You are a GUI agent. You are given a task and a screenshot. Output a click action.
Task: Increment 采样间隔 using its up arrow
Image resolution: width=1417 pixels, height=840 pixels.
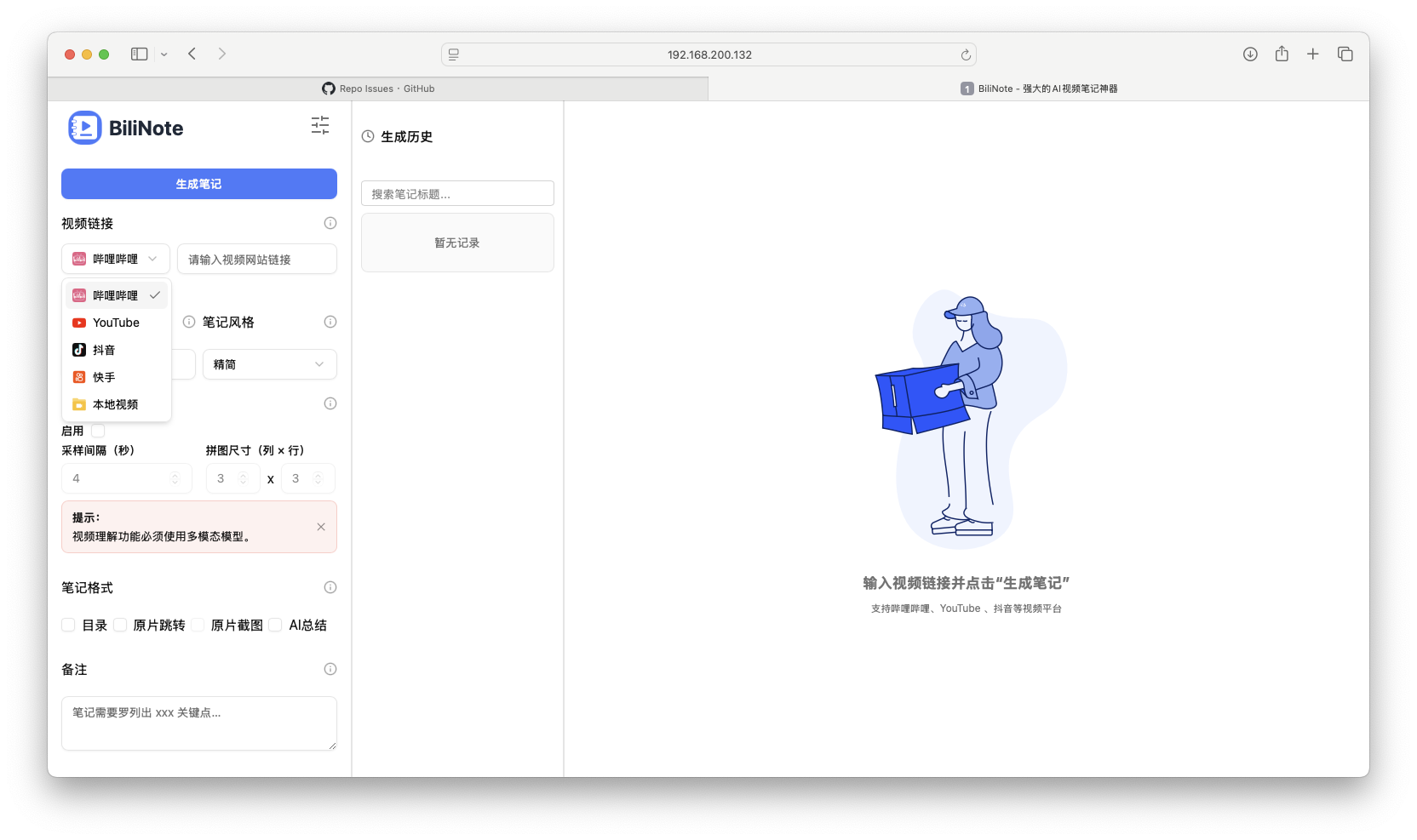(x=175, y=473)
